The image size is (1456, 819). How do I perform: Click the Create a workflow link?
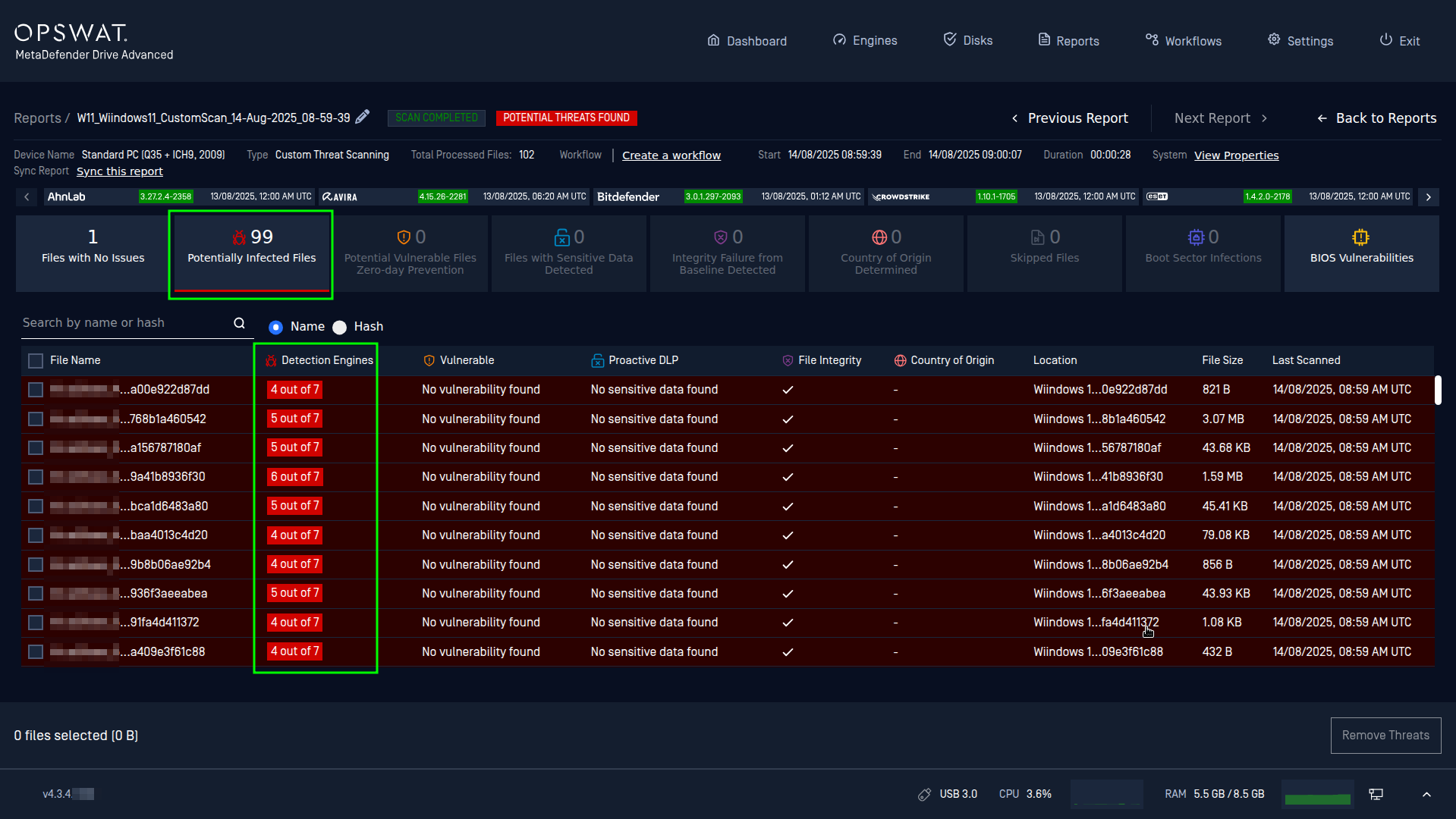point(671,155)
